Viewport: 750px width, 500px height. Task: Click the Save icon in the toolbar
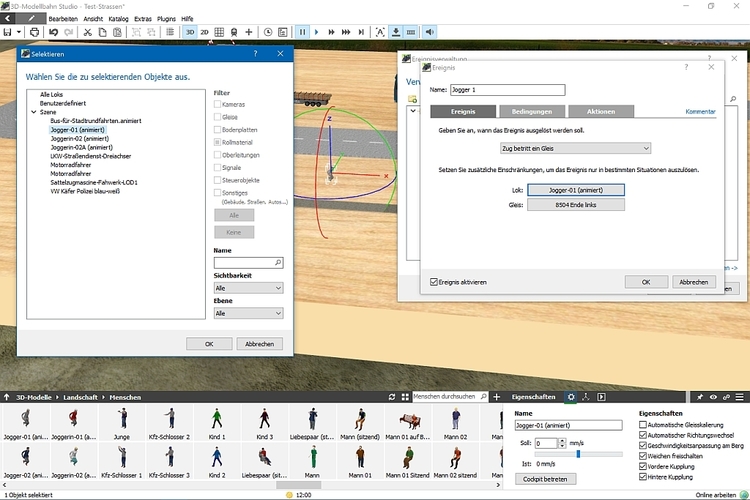(x=8, y=32)
